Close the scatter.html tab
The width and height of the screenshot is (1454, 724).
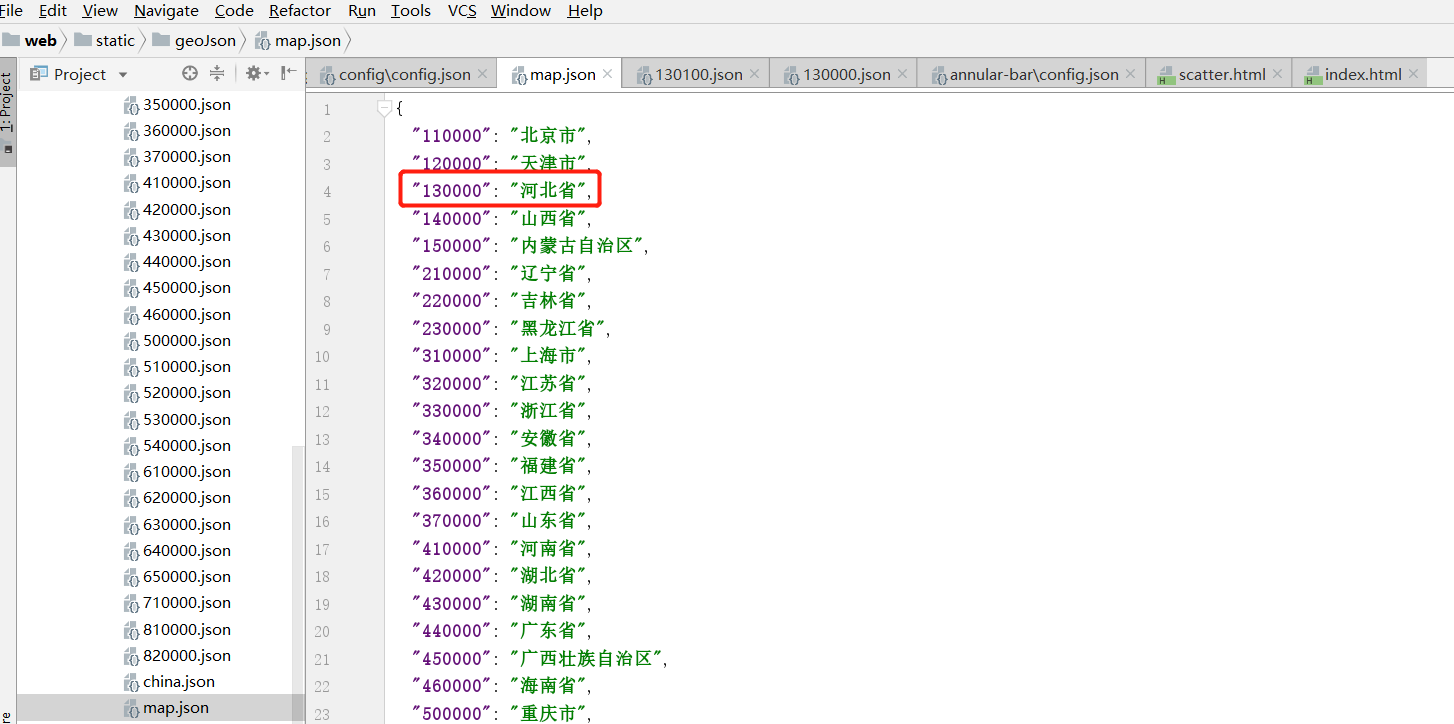[x=1277, y=74]
